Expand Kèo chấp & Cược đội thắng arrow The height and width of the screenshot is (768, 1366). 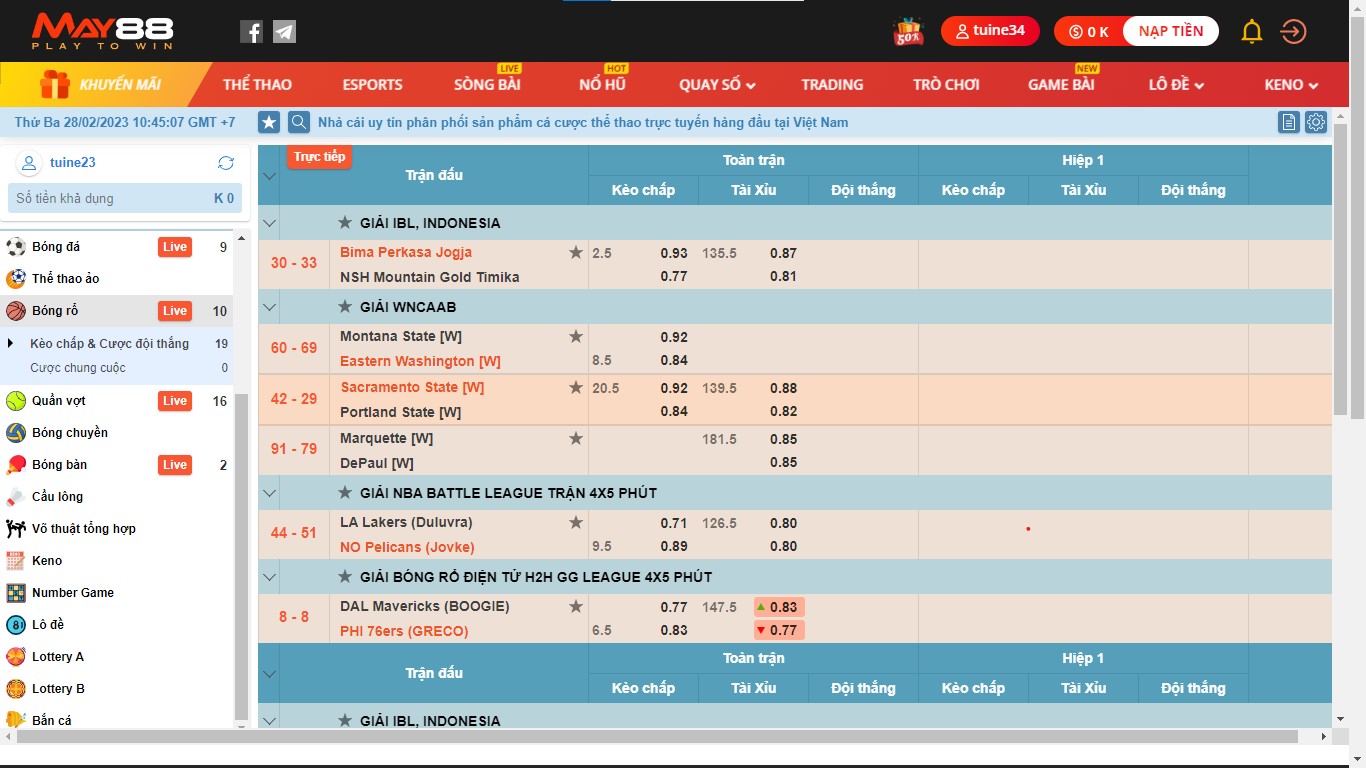coord(11,343)
